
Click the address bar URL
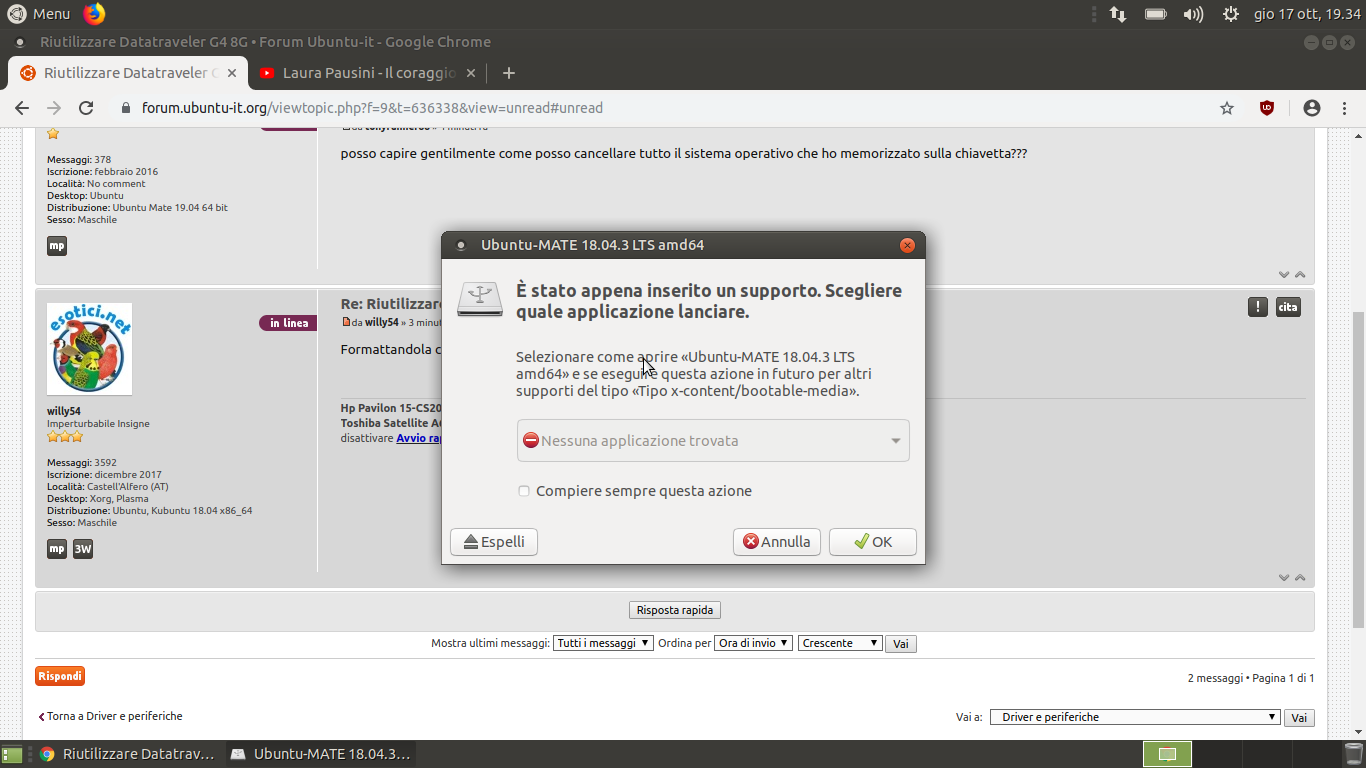click(372, 108)
